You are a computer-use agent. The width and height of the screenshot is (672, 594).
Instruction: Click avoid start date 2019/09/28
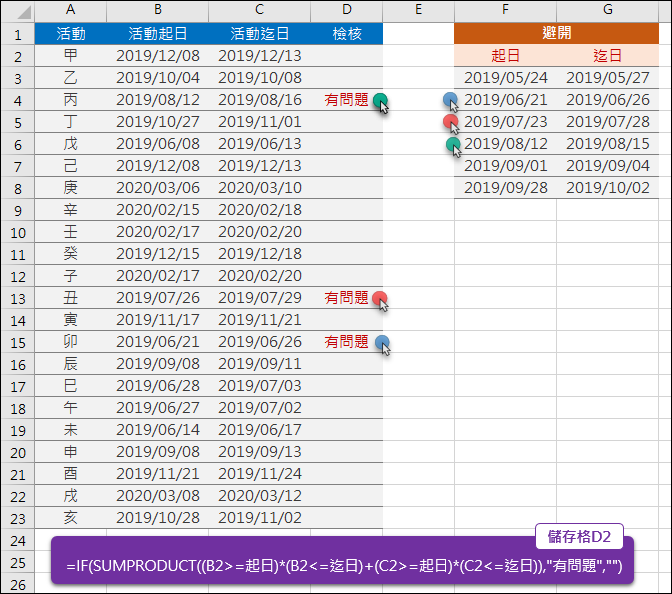(x=505, y=188)
